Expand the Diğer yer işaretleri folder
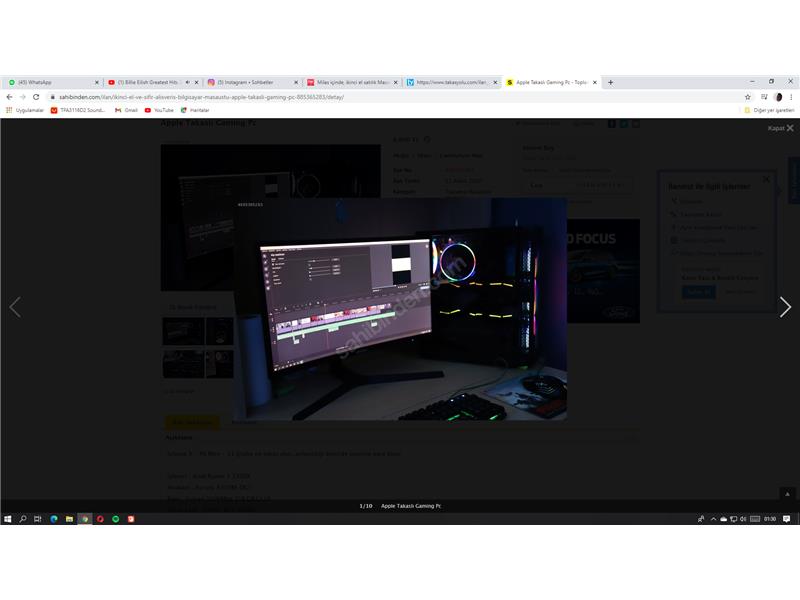The image size is (800, 600). pos(769,110)
